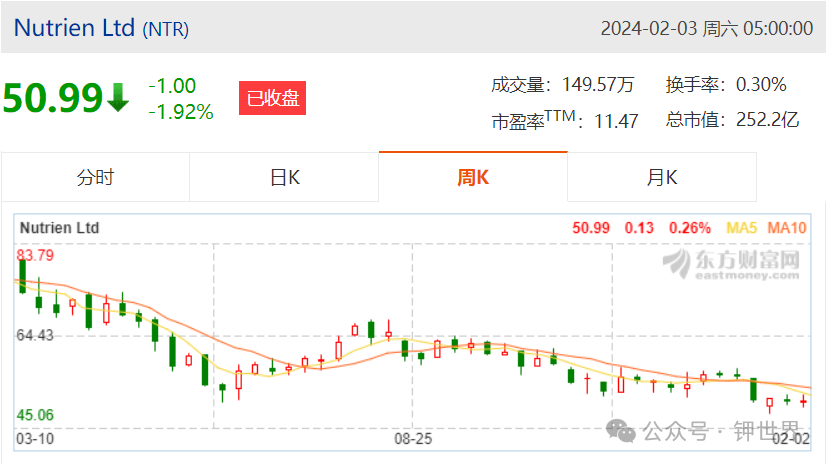Click the red 已收盘 status badge
827x464 pixels.
[272, 98]
